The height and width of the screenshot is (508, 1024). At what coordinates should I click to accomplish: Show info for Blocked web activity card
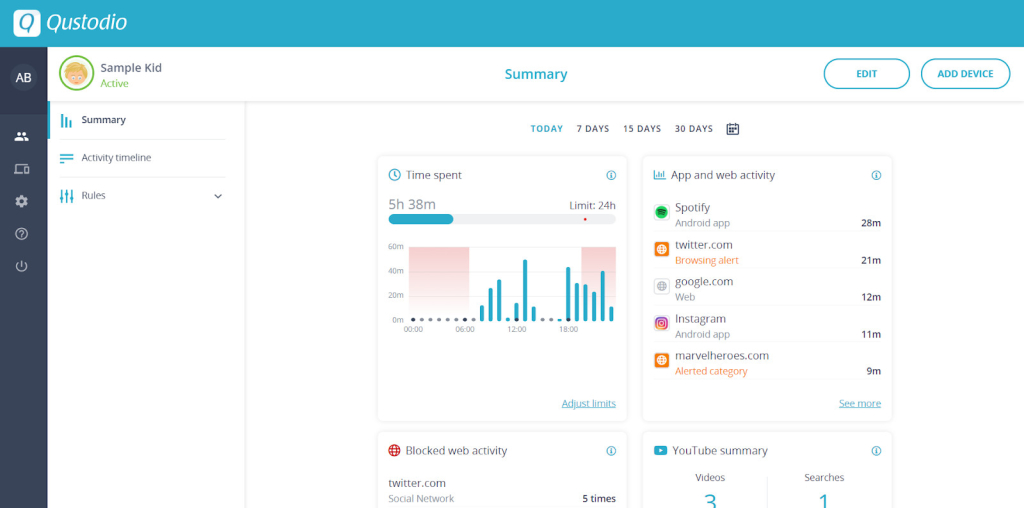[611, 451]
